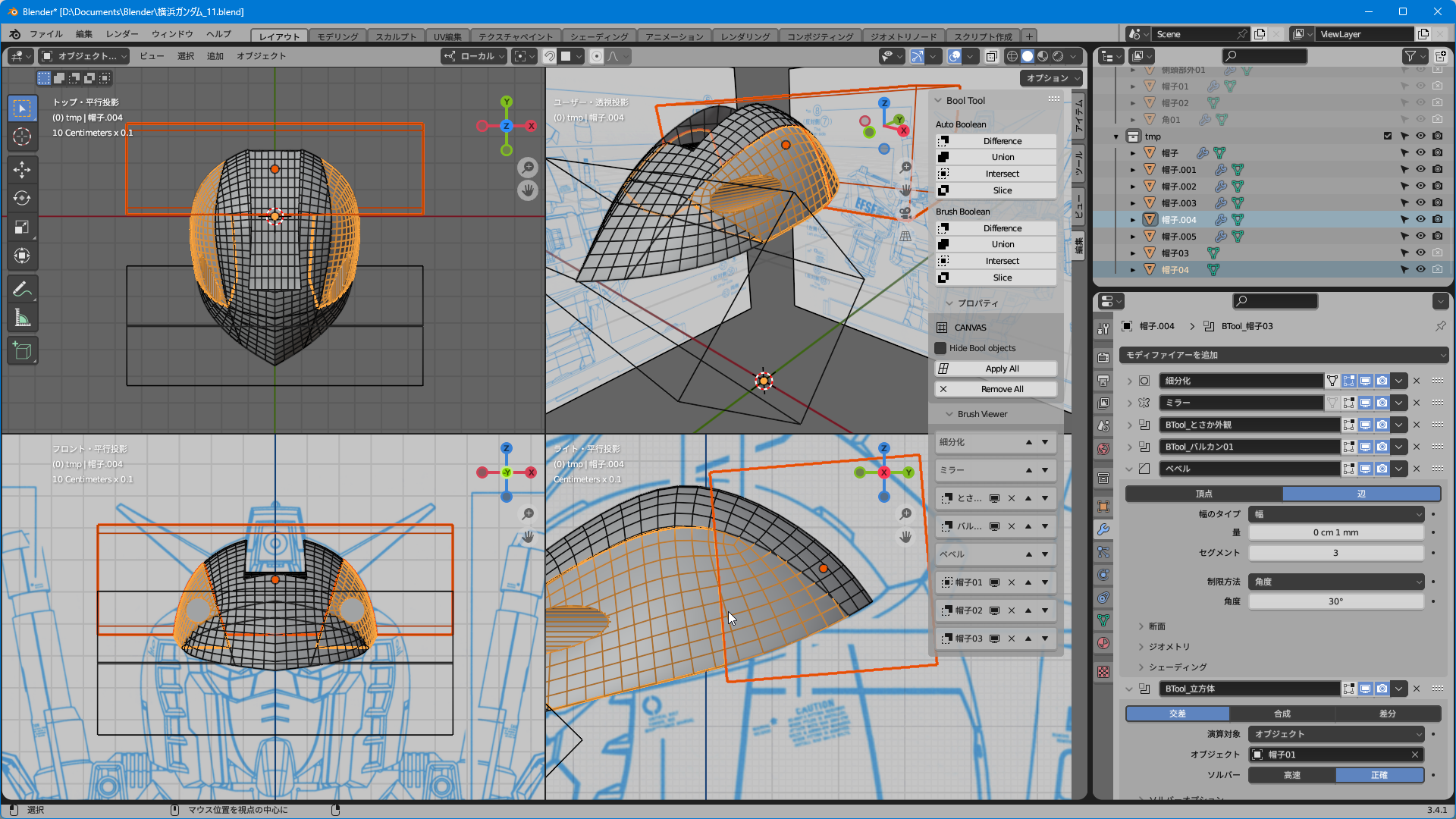Toggle the Hide Bool objects checkbox
The width and height of the screenshot is (1456, 819).
pyautogui.click(x=941, y=348)
